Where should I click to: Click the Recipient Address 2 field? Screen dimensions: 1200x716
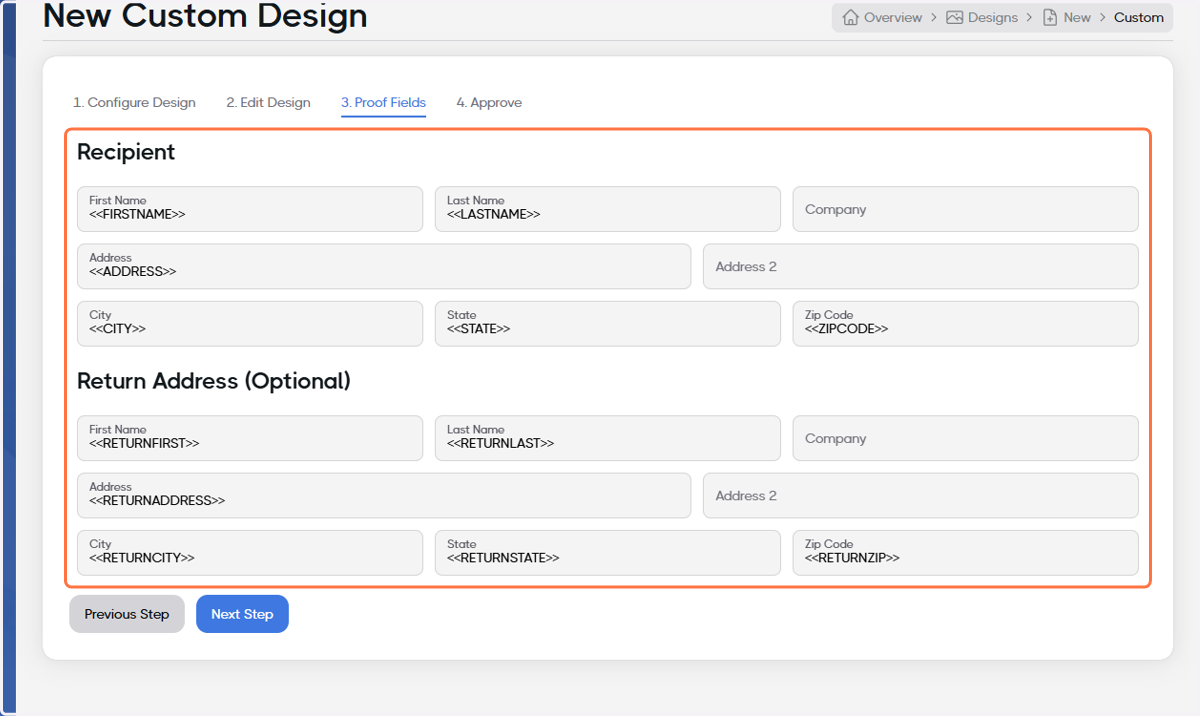tap(921, 266)
